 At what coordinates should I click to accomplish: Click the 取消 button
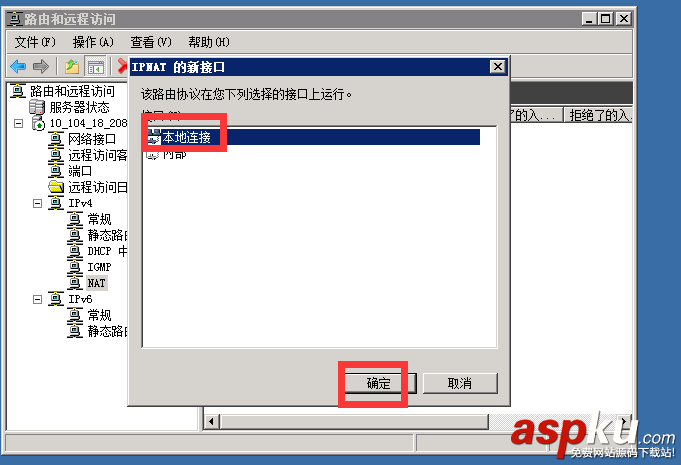[x=460, y=383]
